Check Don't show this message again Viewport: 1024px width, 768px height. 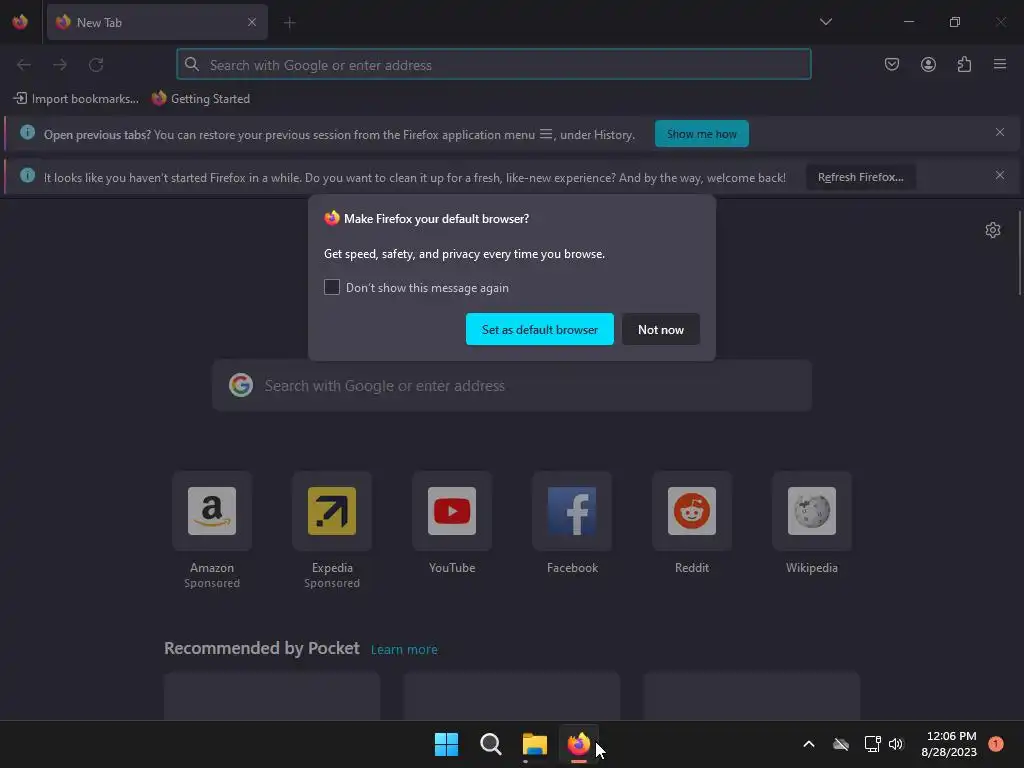[x=332, y=287]
